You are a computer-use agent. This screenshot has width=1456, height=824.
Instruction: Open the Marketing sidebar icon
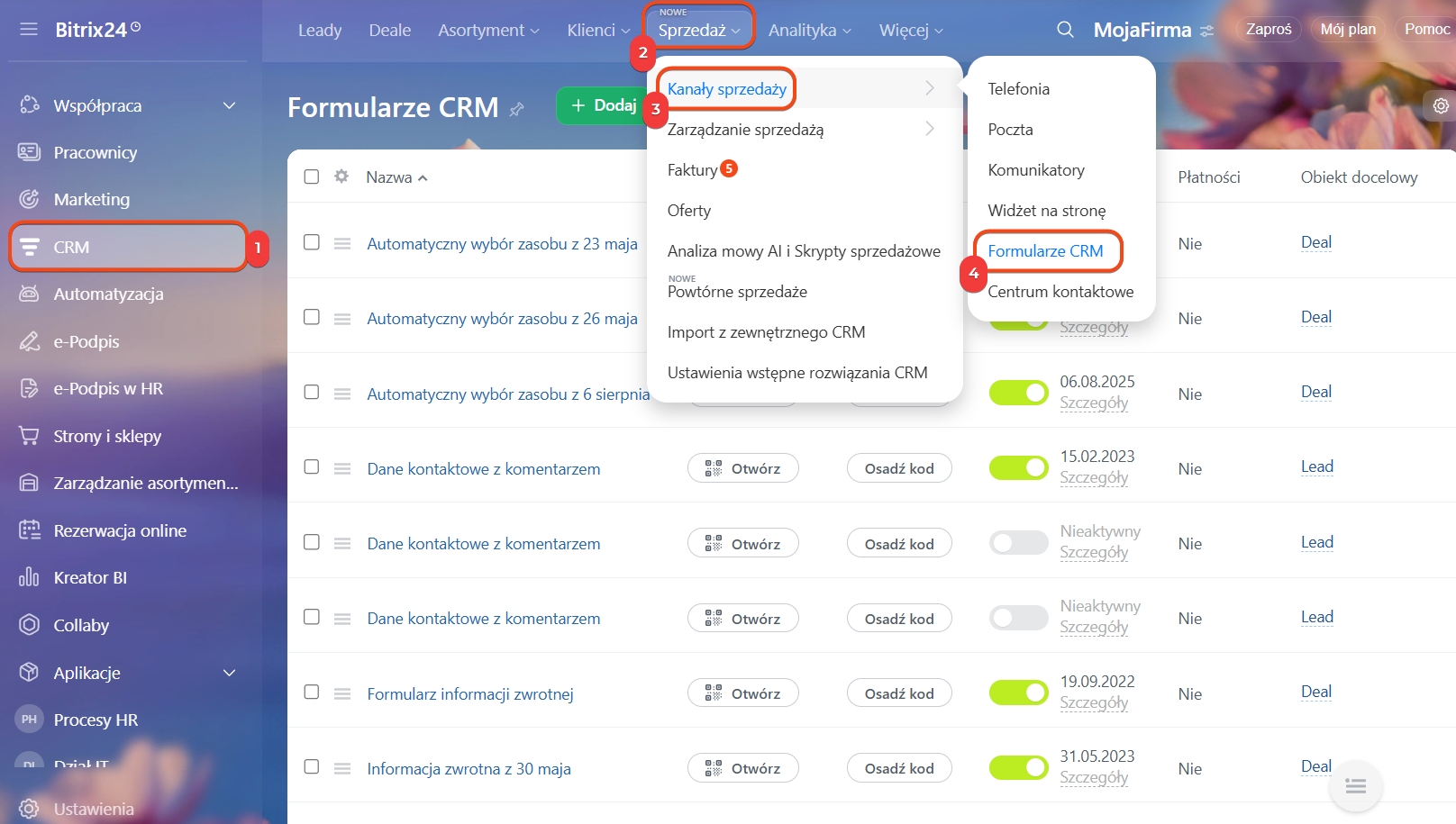[x=30, y=199]
